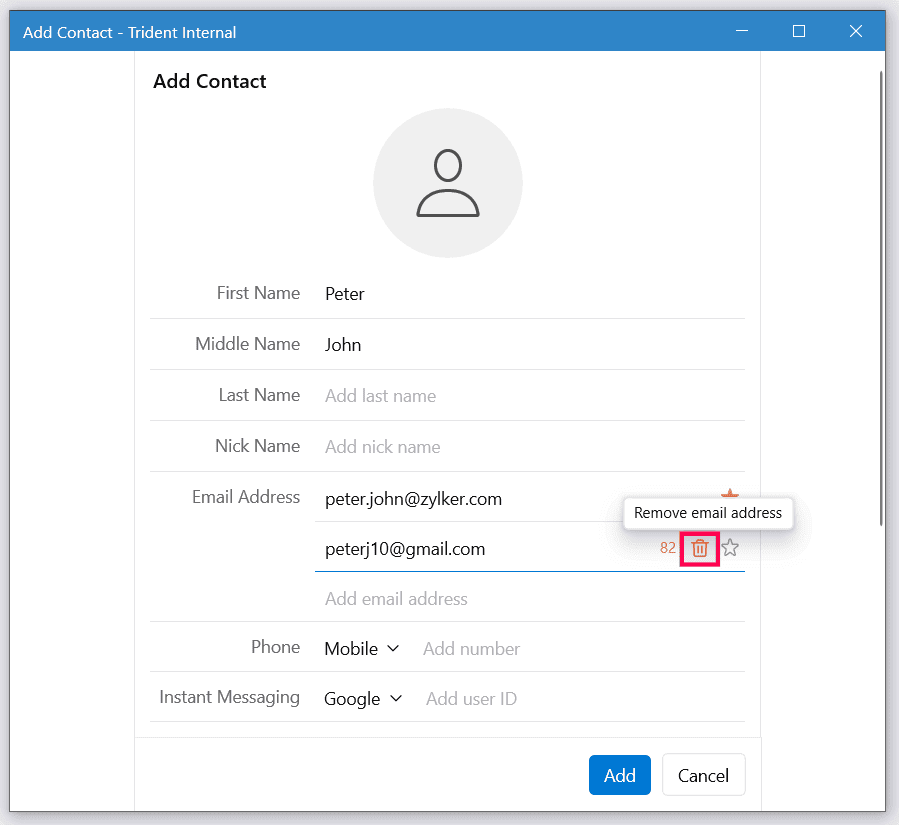This screenshot has height=825, width=899.
Task: Click the Add Contact heading text
Action: [x=209, y=81]
